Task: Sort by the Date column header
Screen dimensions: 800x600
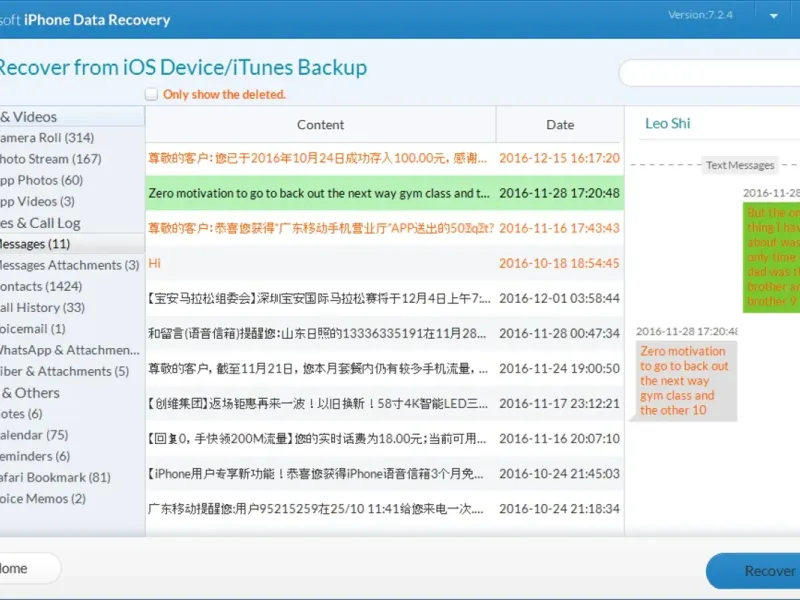Action: (560, 124)
